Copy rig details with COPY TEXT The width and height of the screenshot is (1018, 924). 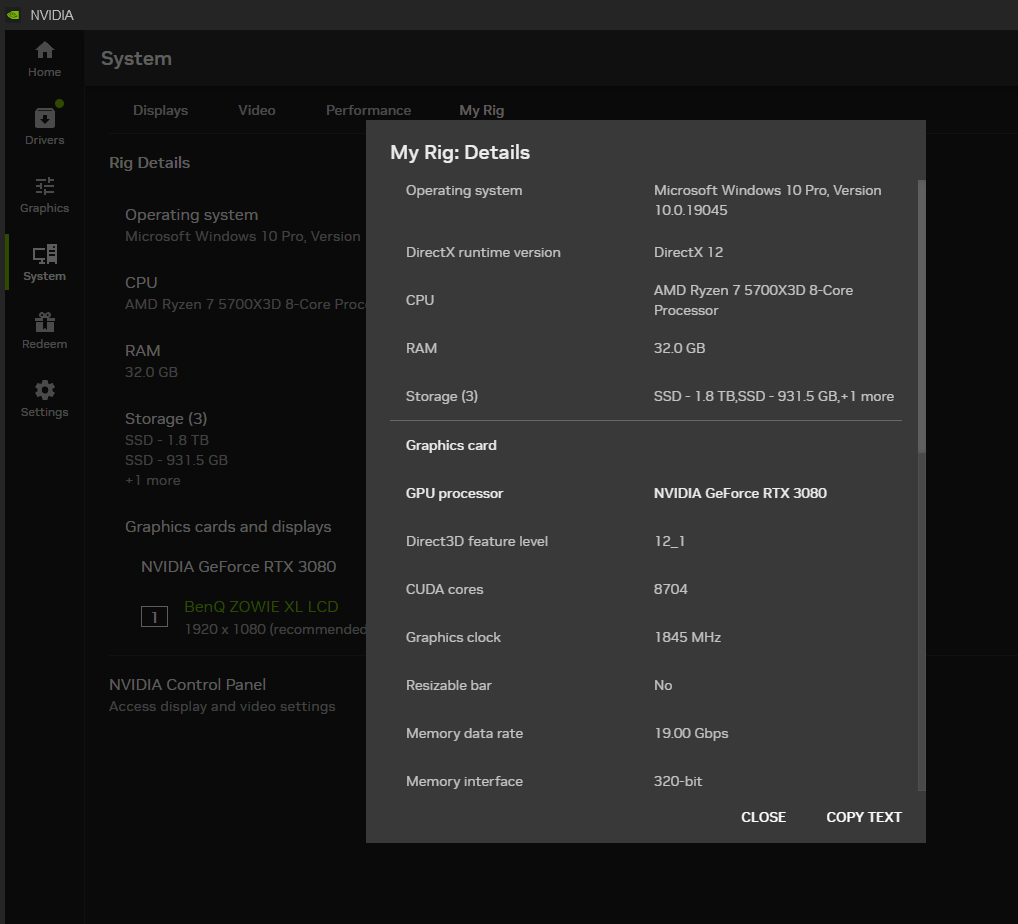coord(863,817)
